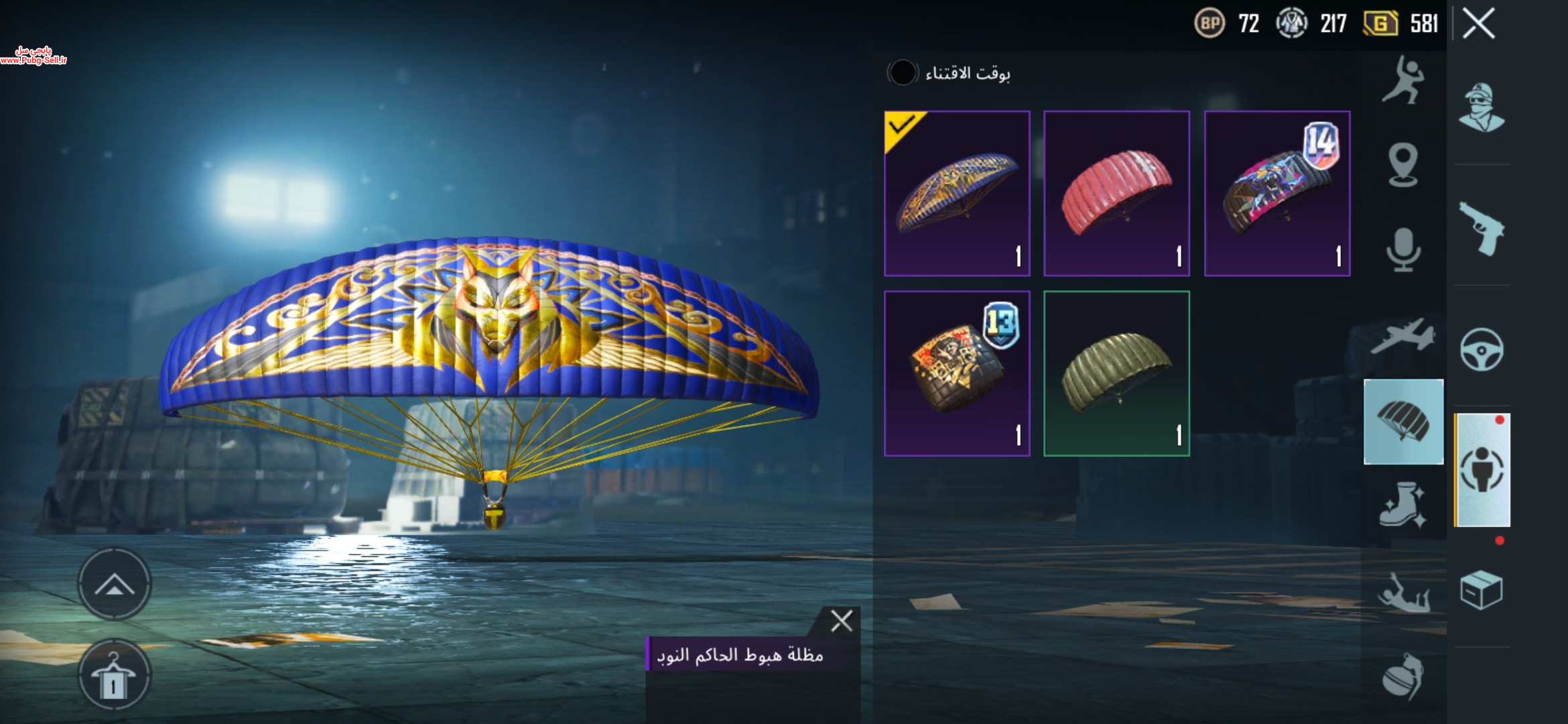Dismiss the parachute name tooltip

(842, 621)
